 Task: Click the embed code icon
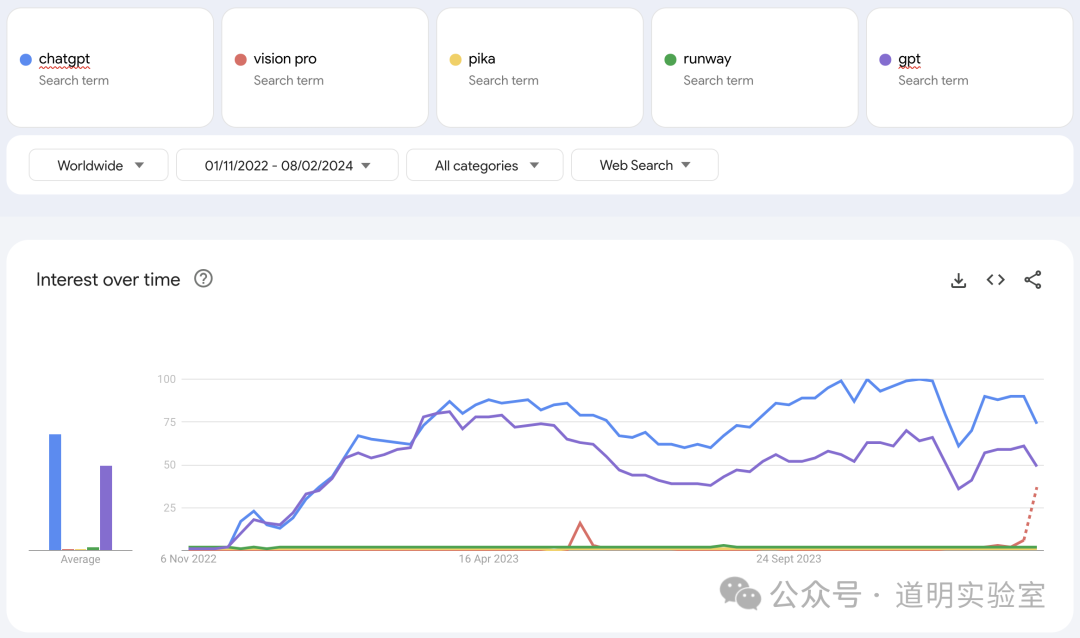pyautogui.click(x=995, y=280)
